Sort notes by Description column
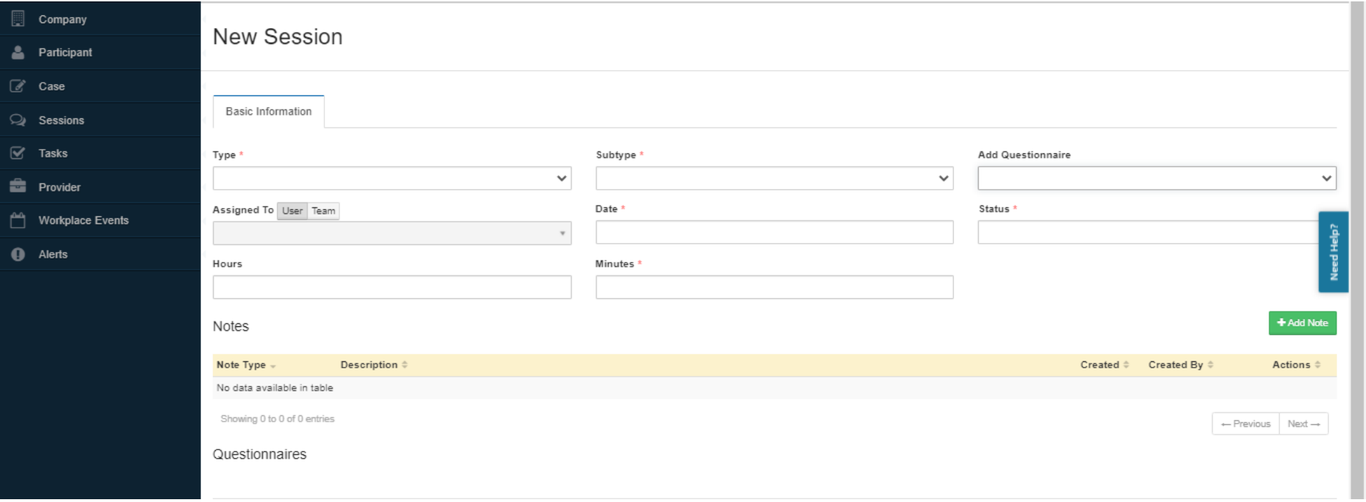Viewport: 1366px width, 502px height. pyautogui.click(x=374, y=365)
